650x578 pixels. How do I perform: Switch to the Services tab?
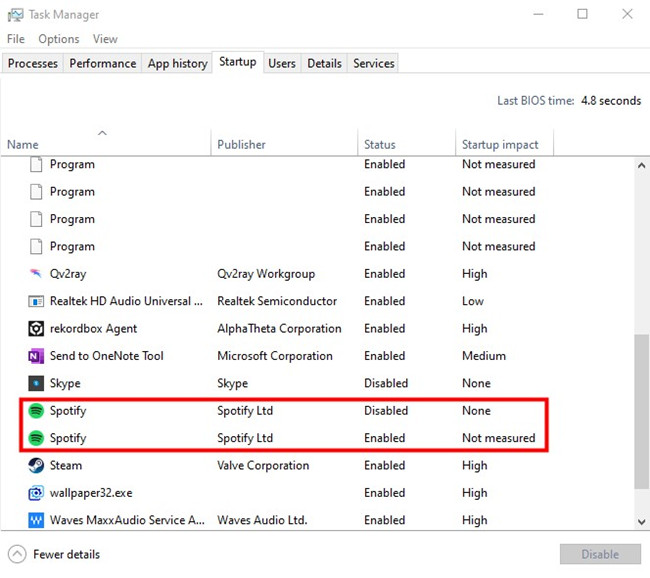(374, 63)
